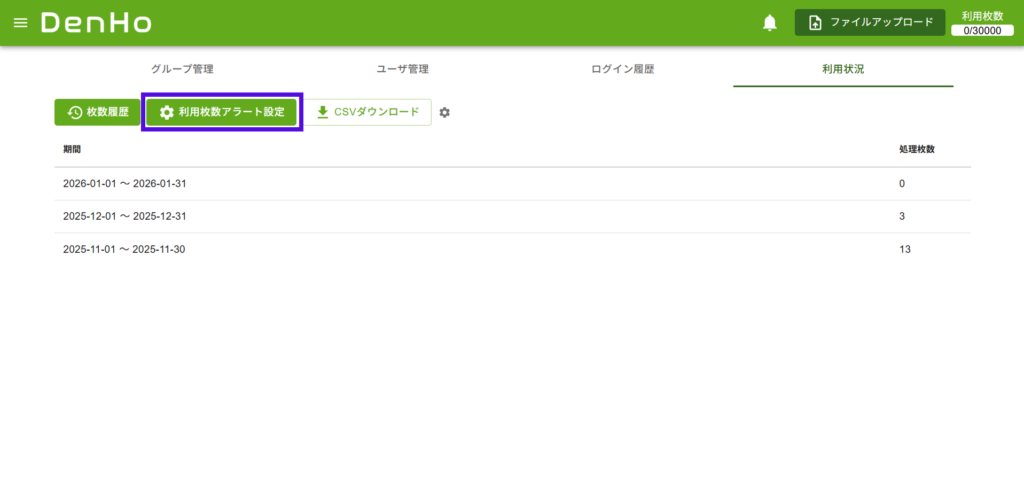
Task: Open 利用枚数アラート設定
Action: tap(222, 112)
